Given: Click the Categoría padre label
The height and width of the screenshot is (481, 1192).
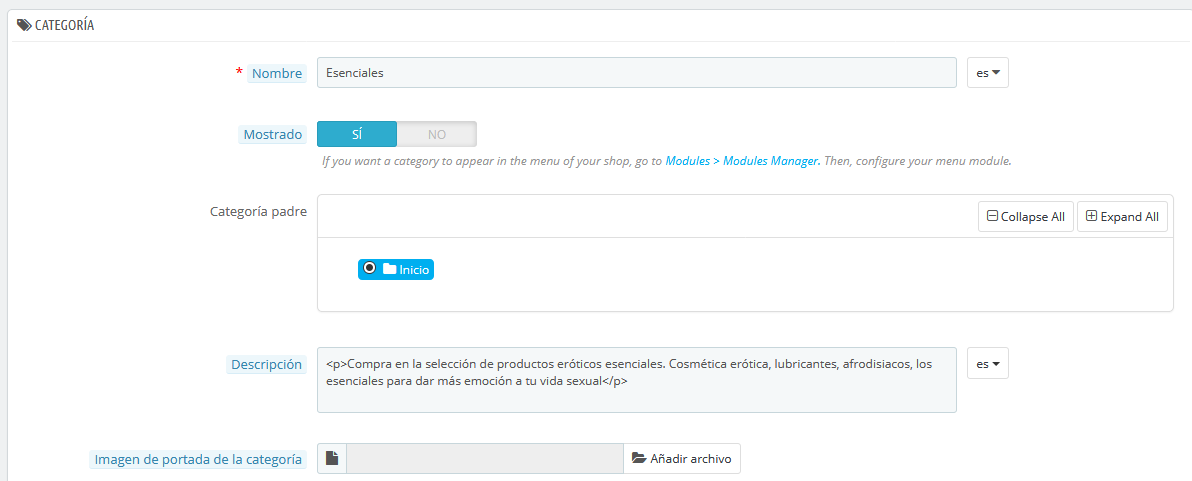Looking at the screenshot, I should pyautogui.click(x=258, y=212).
